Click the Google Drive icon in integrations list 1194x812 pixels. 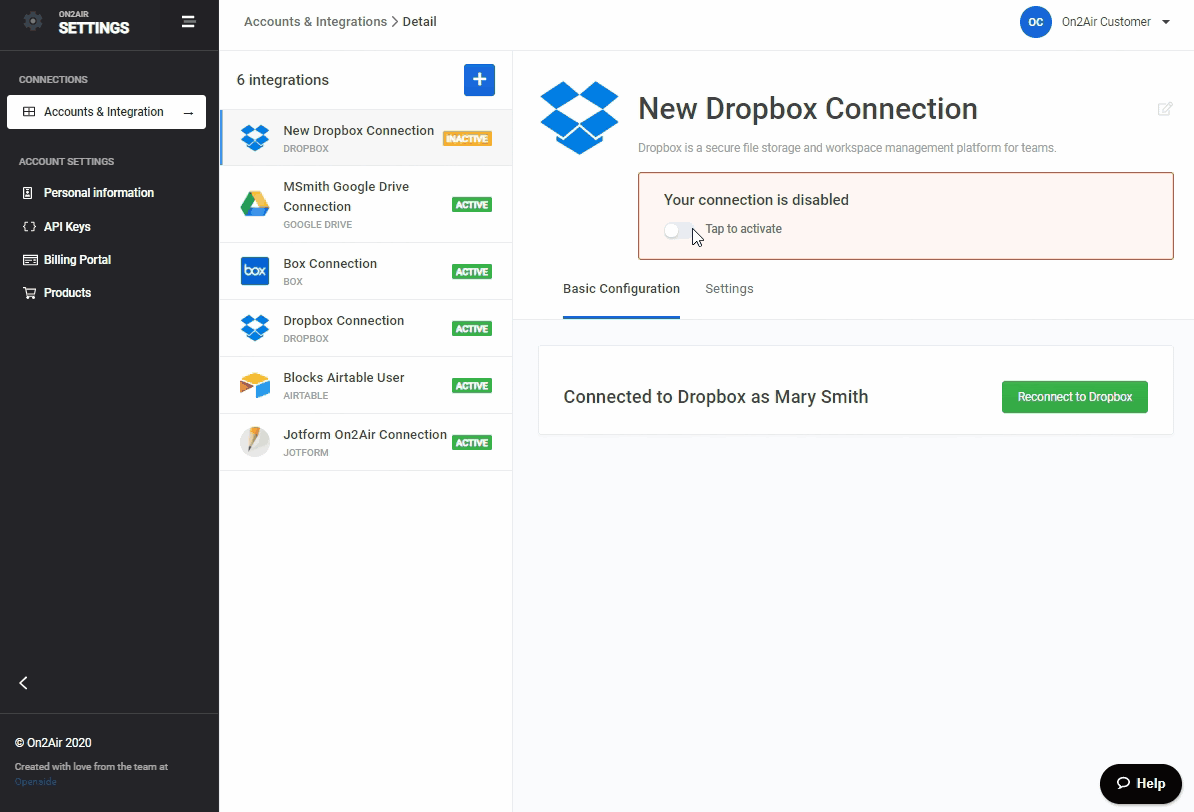(x=255, y=205)
